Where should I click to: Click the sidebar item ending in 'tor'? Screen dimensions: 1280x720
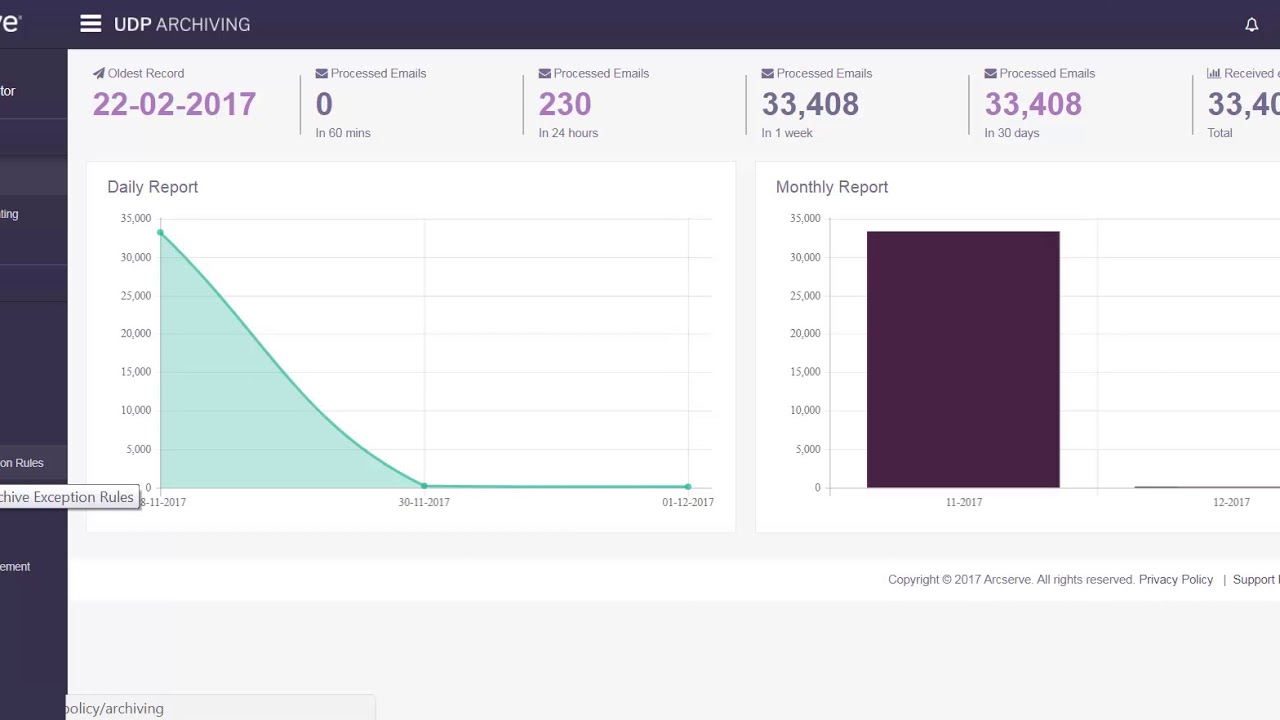pyautogui.click(x=8, y=91)
